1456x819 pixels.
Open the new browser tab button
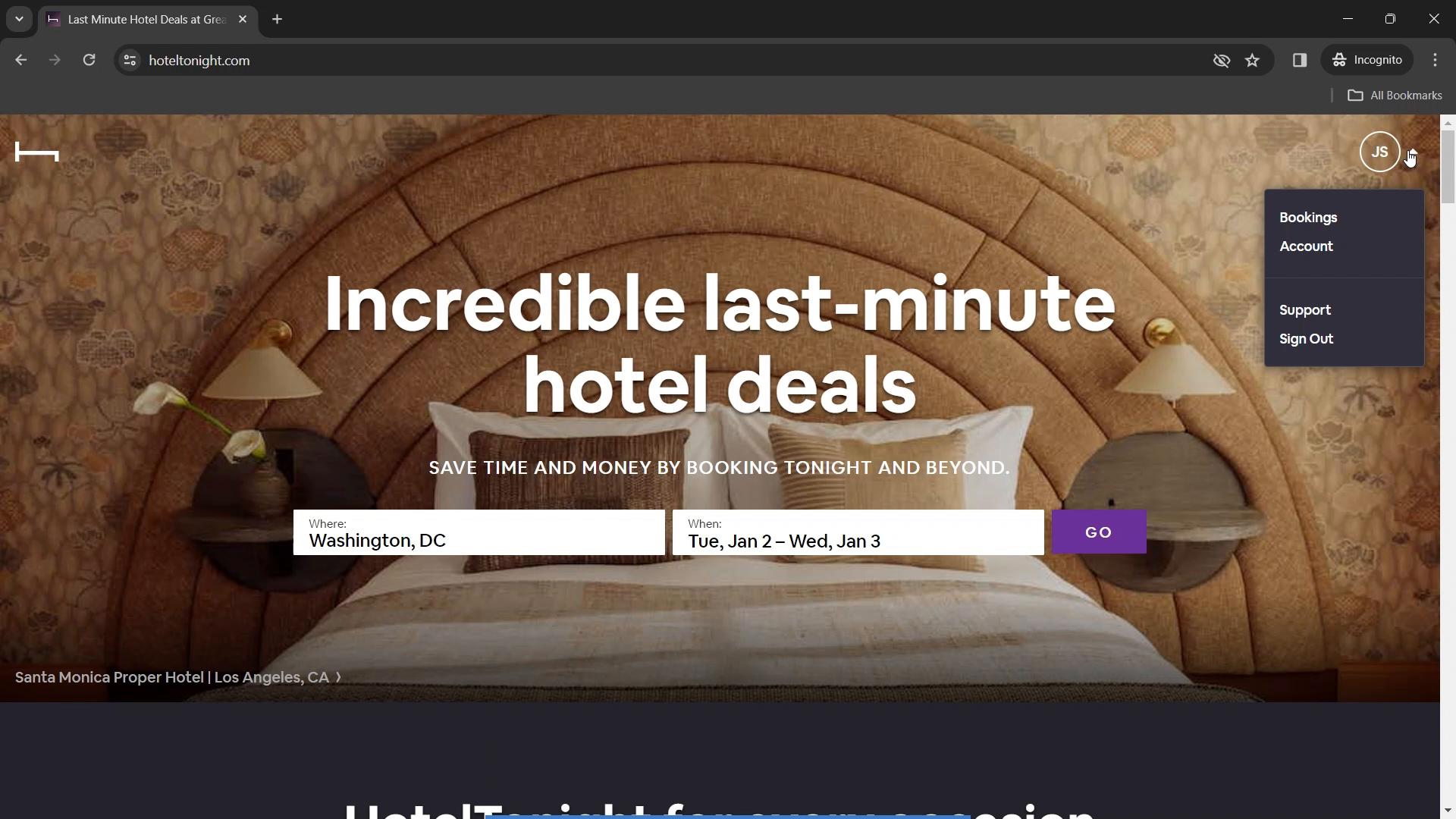(277, 18)
